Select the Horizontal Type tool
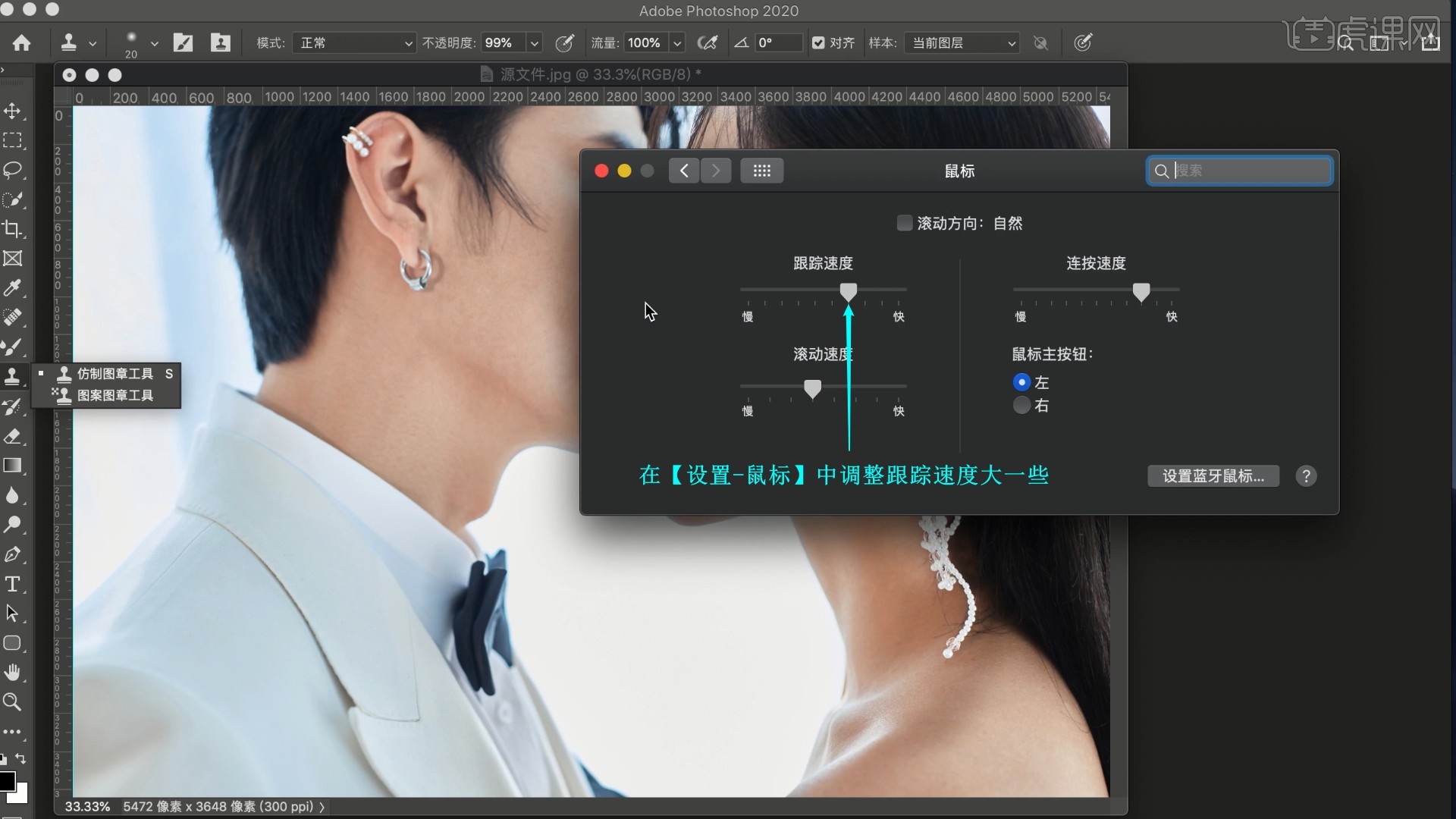 12,584
